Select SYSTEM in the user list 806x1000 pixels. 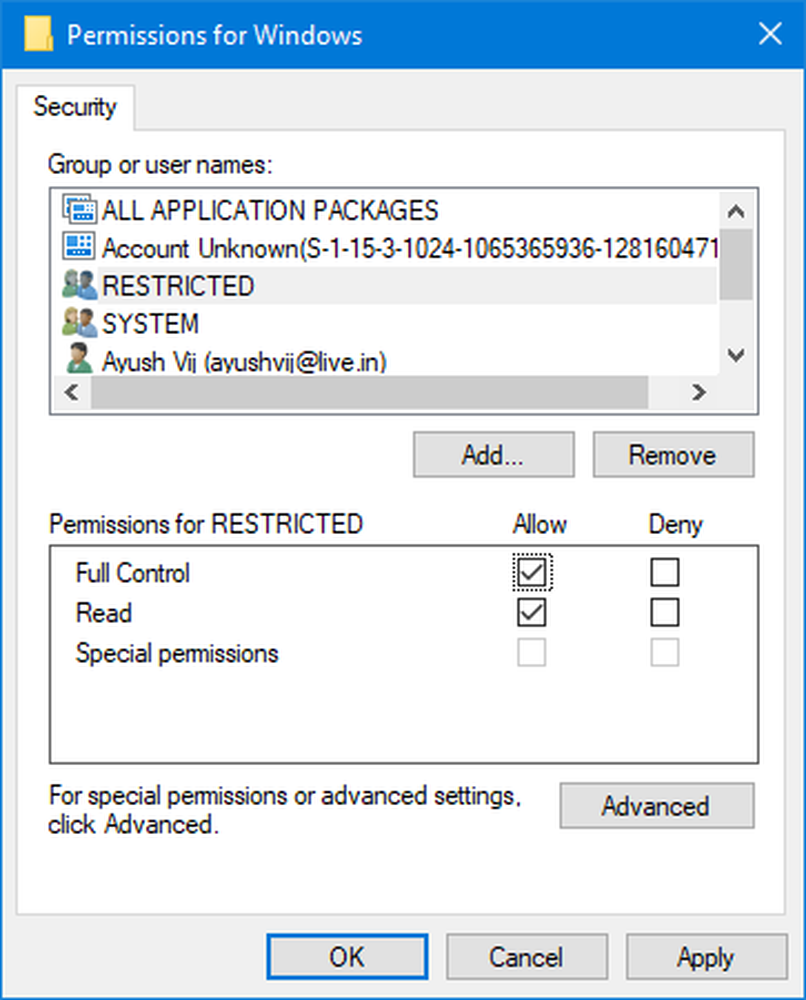tap(150, 324)
